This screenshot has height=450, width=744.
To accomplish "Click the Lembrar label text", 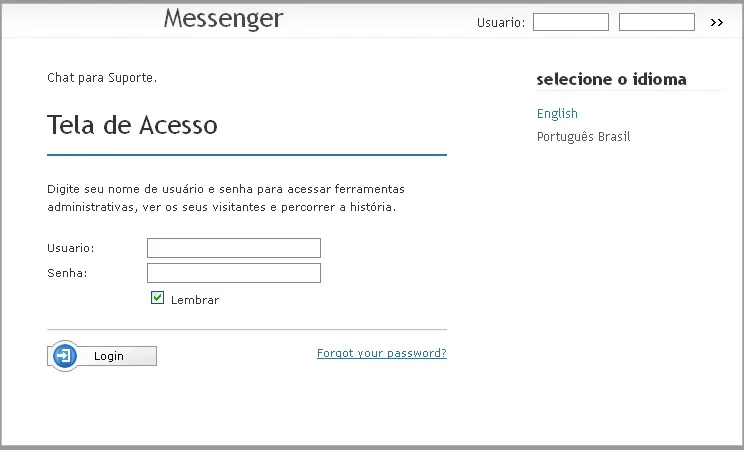I will [195, 300].
